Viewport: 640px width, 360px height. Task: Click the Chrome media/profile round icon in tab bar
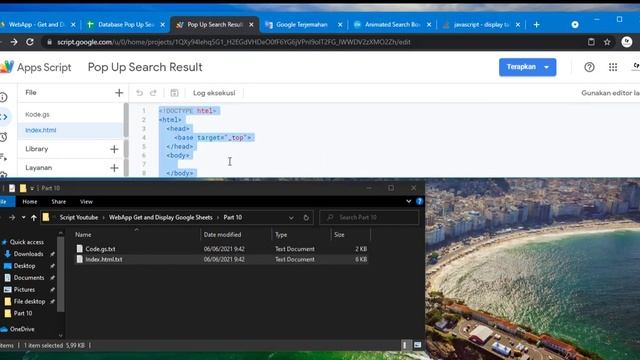[575, 25]
